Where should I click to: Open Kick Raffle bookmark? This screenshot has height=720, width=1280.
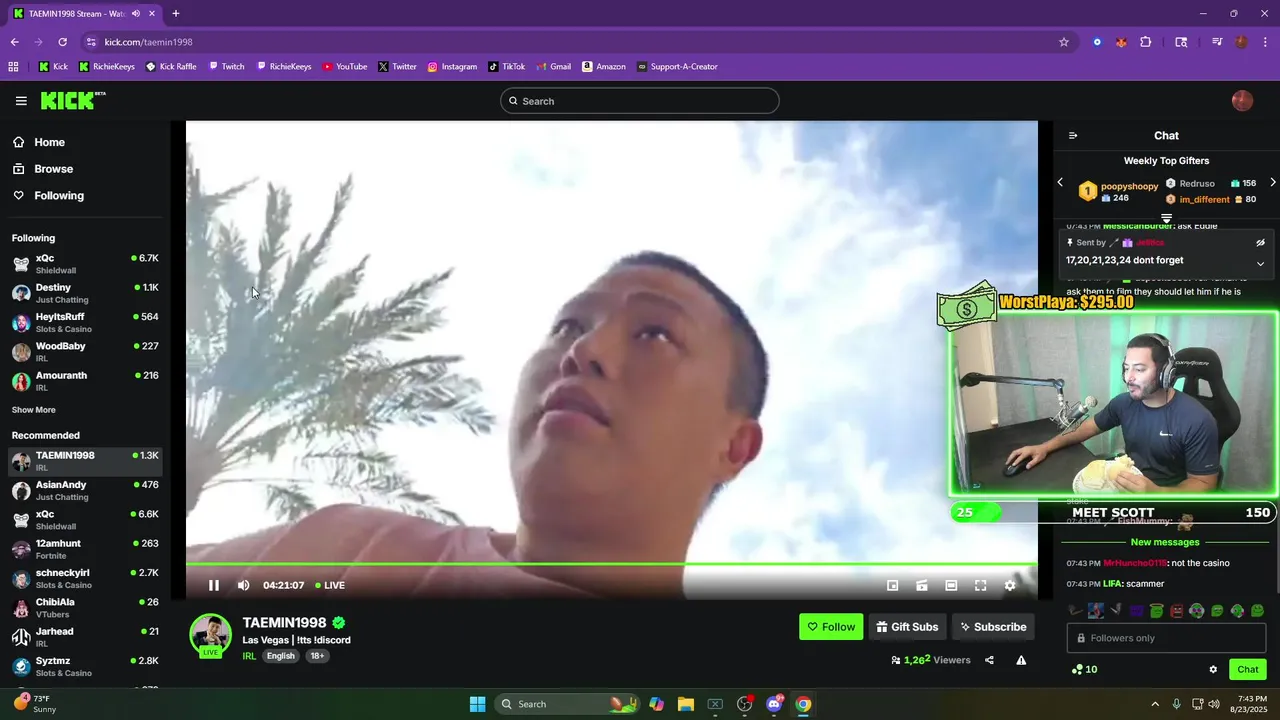pos(171,67)
